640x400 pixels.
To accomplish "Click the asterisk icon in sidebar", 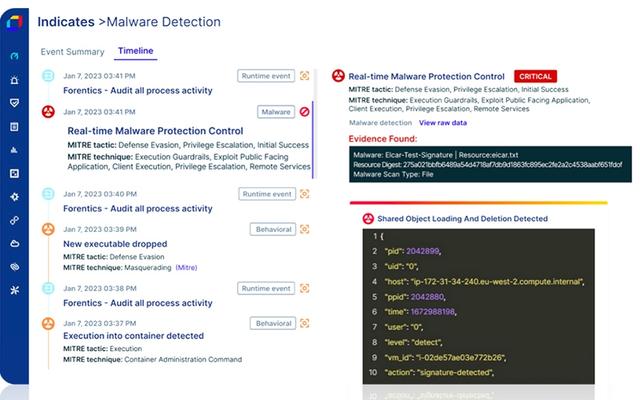I will click(14, 290).
